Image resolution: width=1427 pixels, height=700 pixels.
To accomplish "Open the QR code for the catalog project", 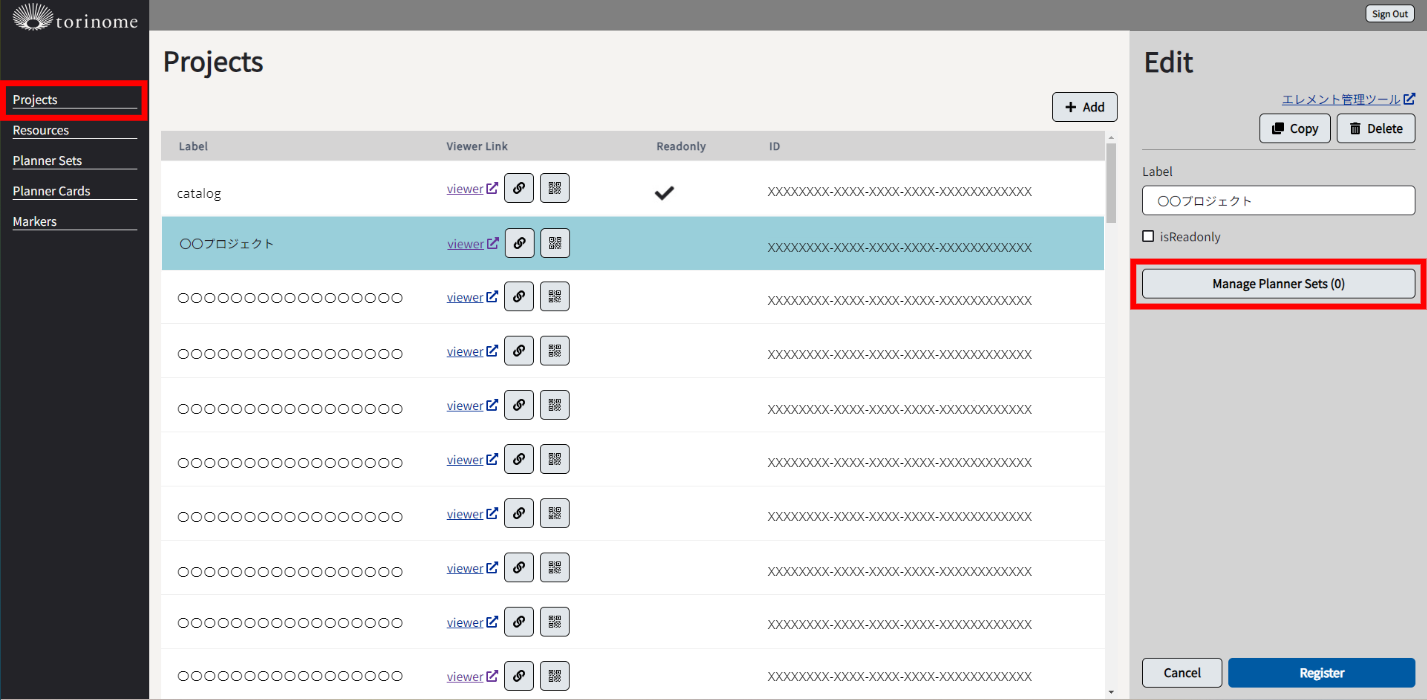I will click(555, 188).
